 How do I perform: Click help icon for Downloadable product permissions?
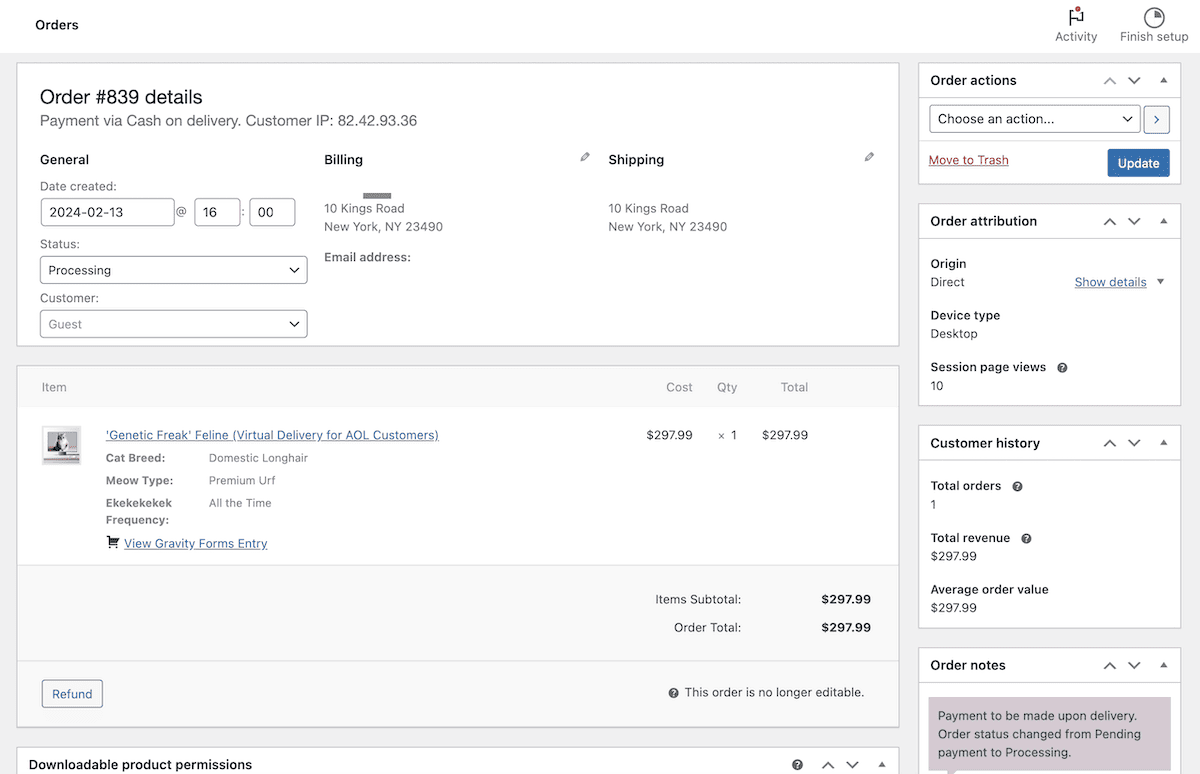point(797,765)
